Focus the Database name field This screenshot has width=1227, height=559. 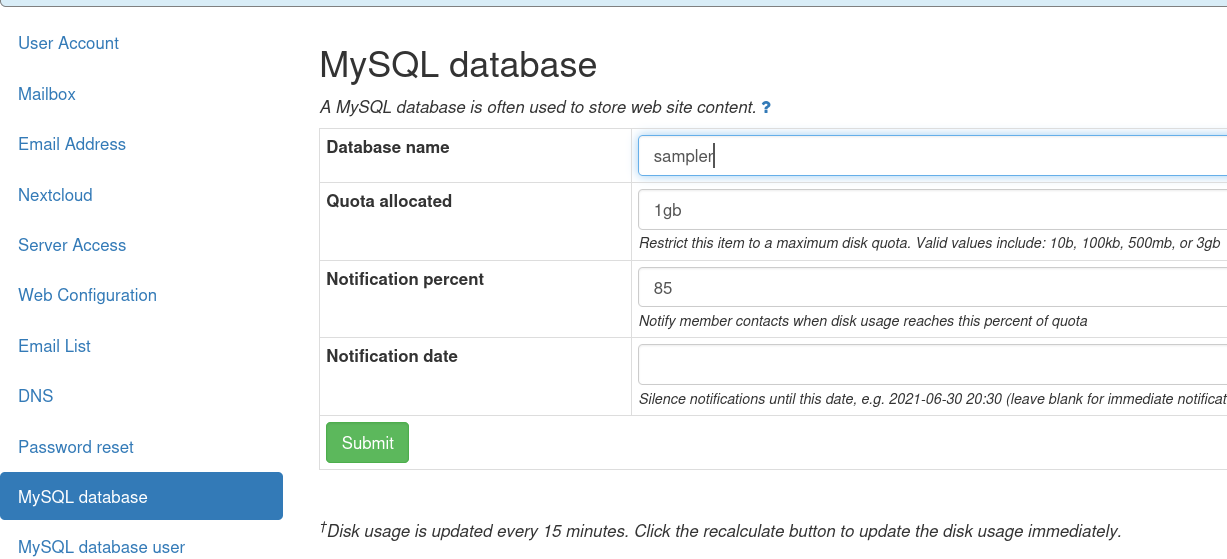point(932,156)
